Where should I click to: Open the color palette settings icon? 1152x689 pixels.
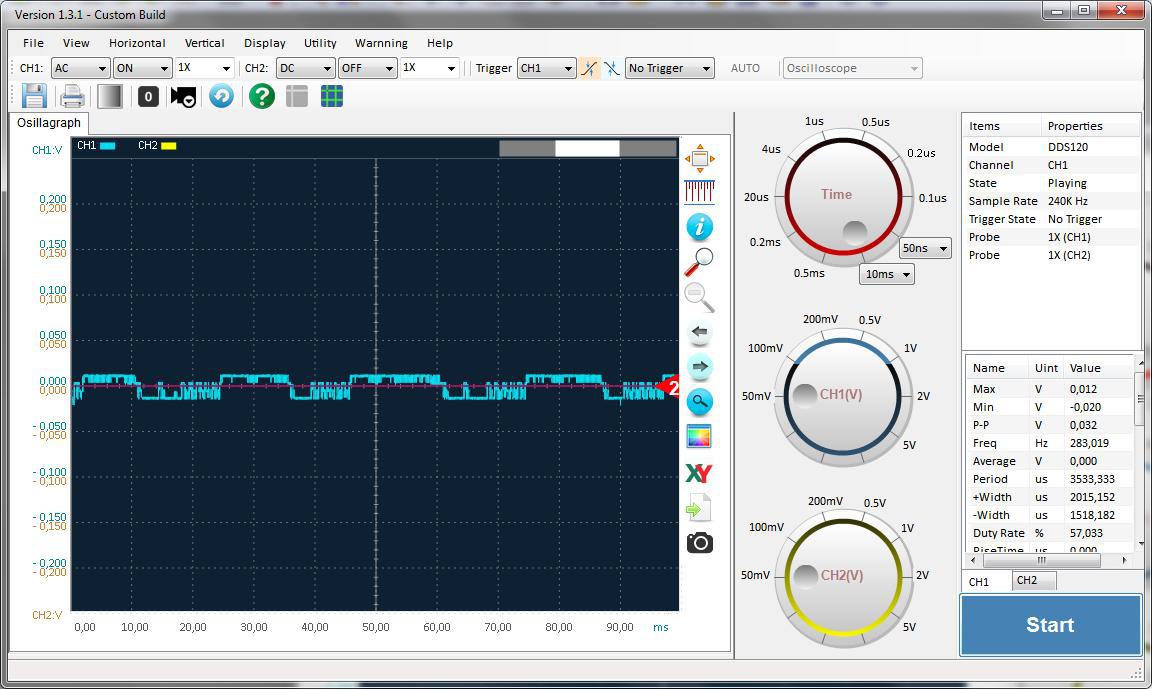(699, 437)
